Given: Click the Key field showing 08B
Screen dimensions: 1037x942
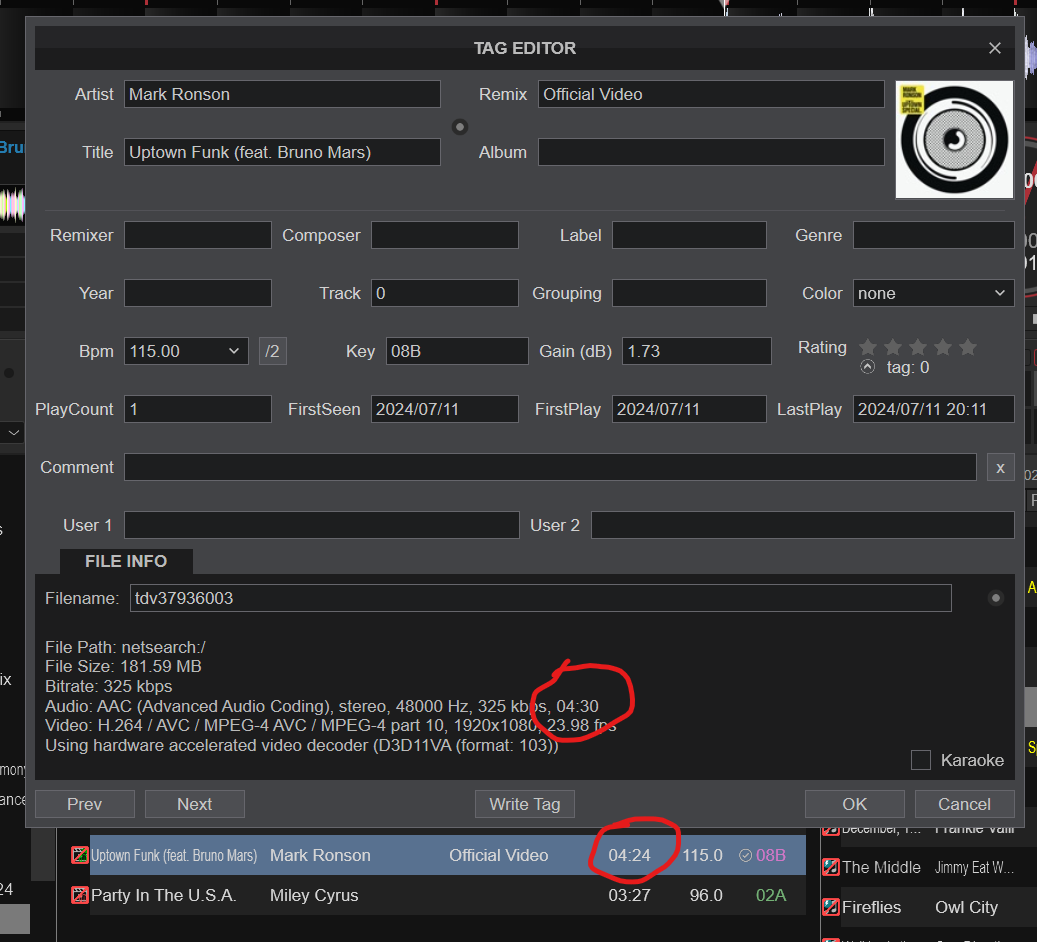Looking at the screenshot, I should coord(457,351).
